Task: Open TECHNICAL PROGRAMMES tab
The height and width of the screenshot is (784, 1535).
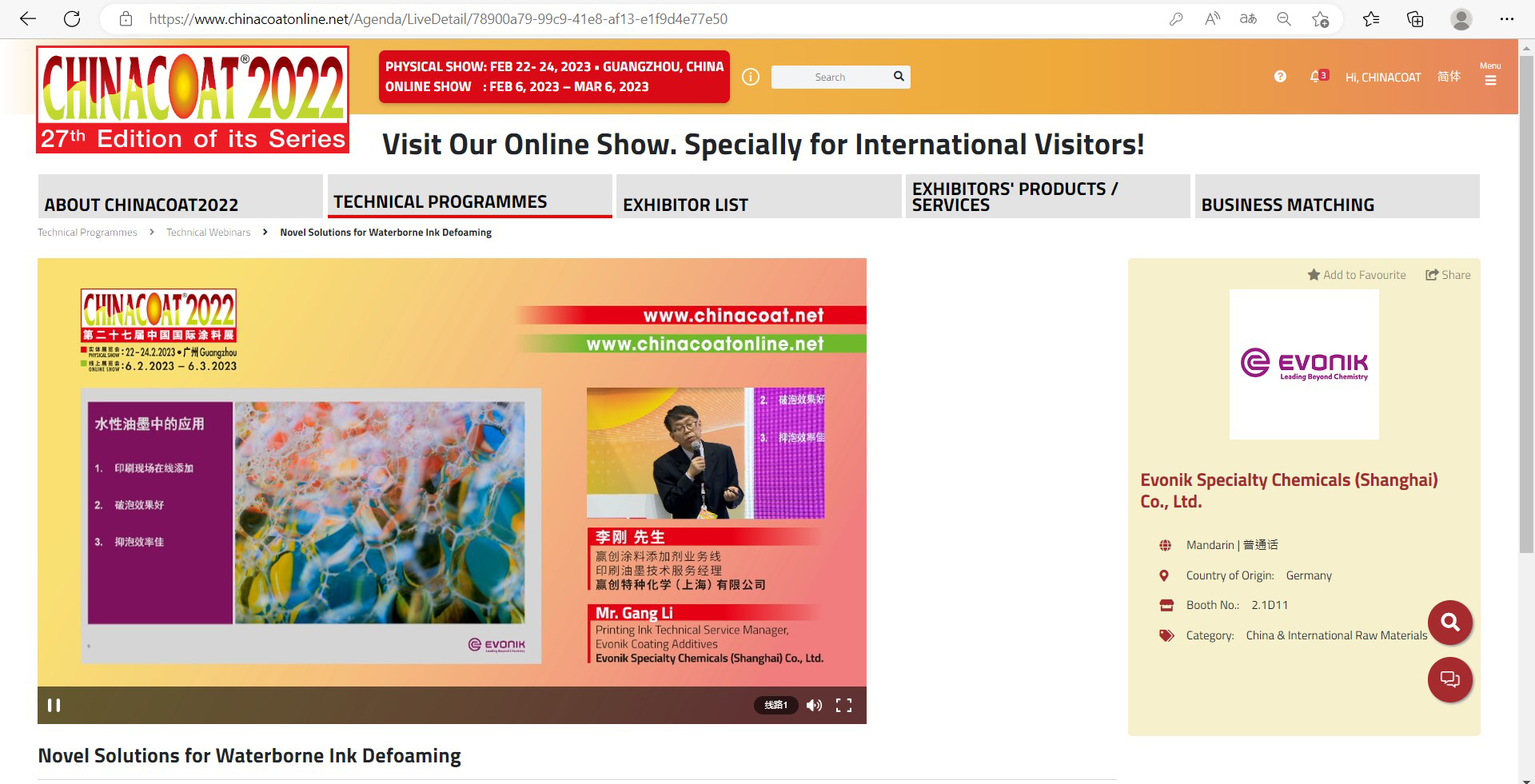Action: pyautogui.click(x=469, y=196)
